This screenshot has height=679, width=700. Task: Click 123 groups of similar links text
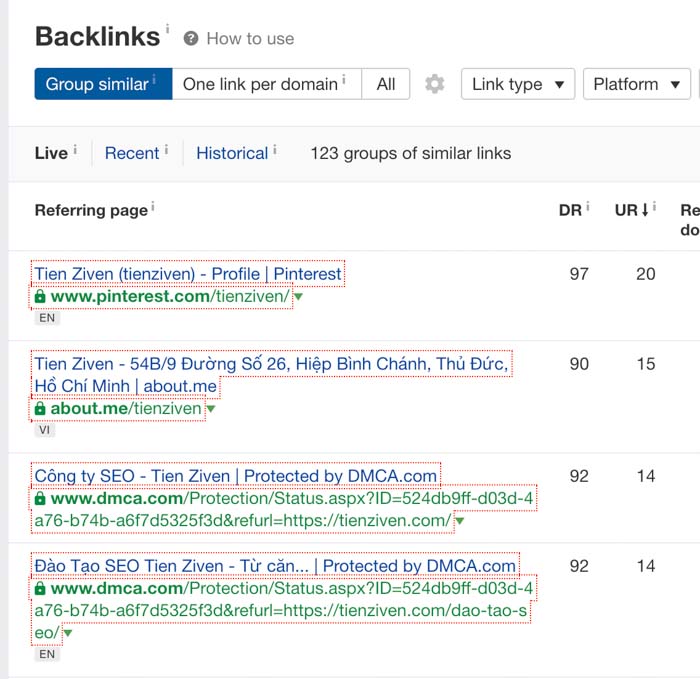(x=411, y=154)
